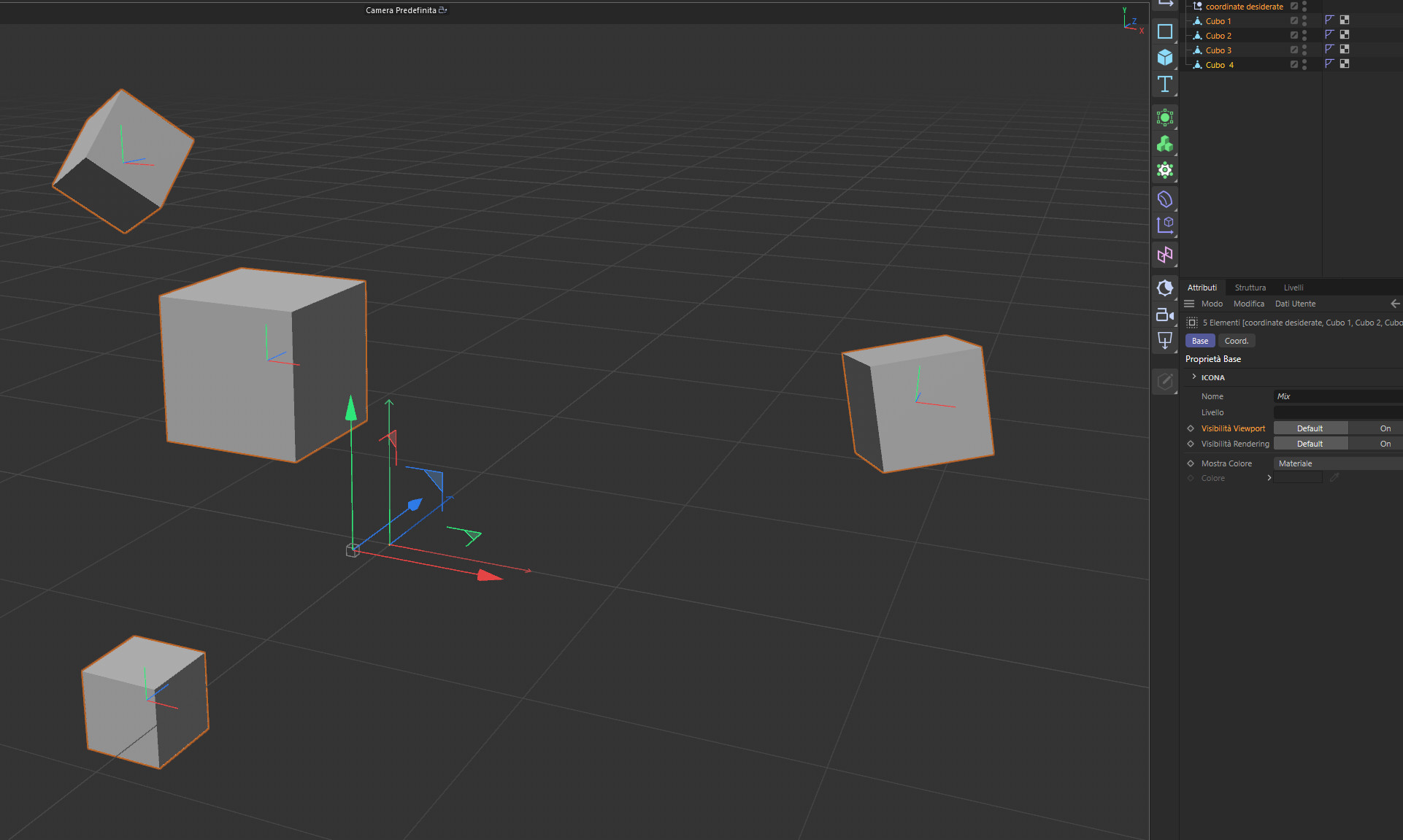Select the Cube primitive tool icon
Image resolution: width=1403 pixels, height=840 pixels.
click(1165, 58)
